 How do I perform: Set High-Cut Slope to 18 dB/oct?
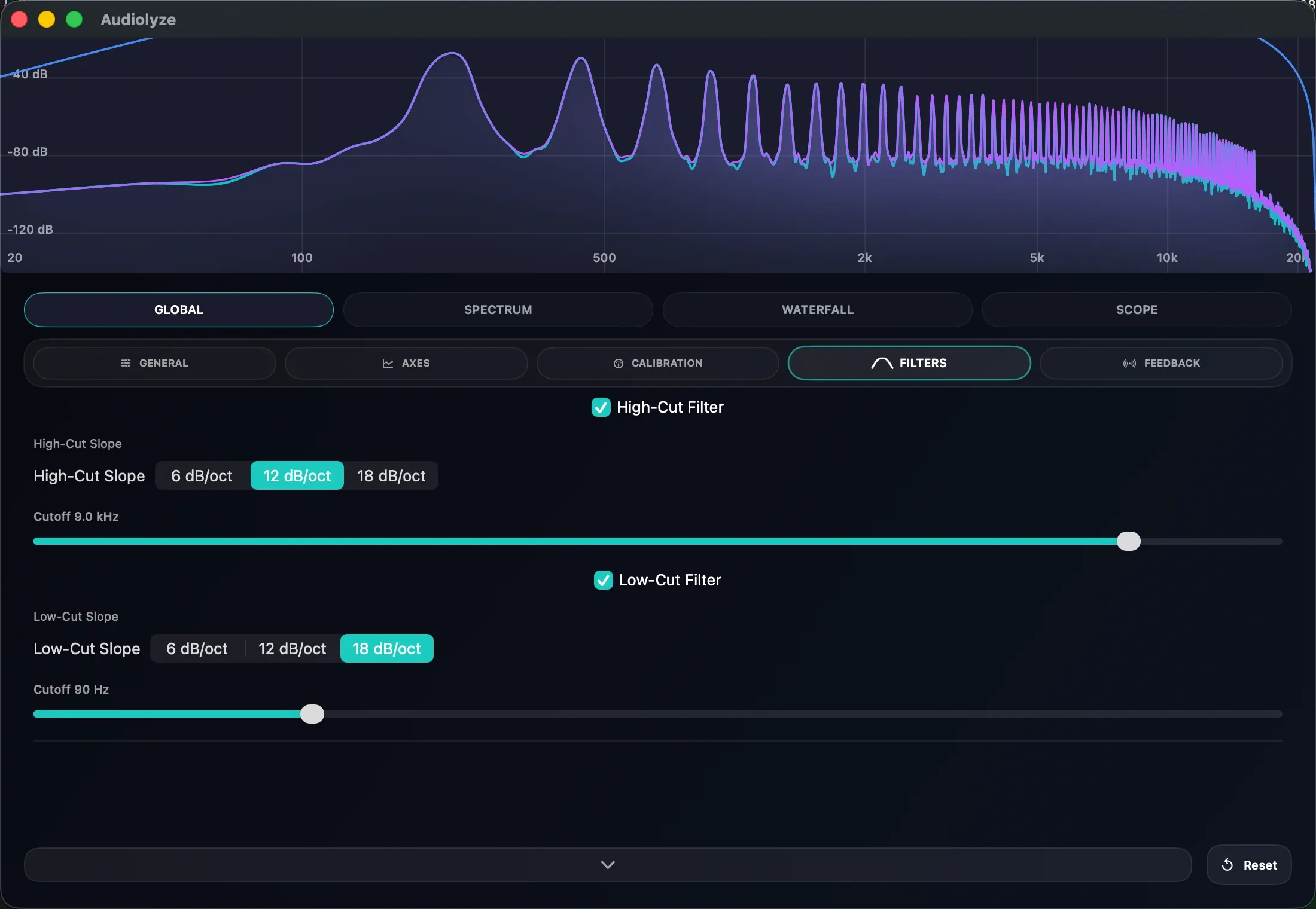point(391,476)
